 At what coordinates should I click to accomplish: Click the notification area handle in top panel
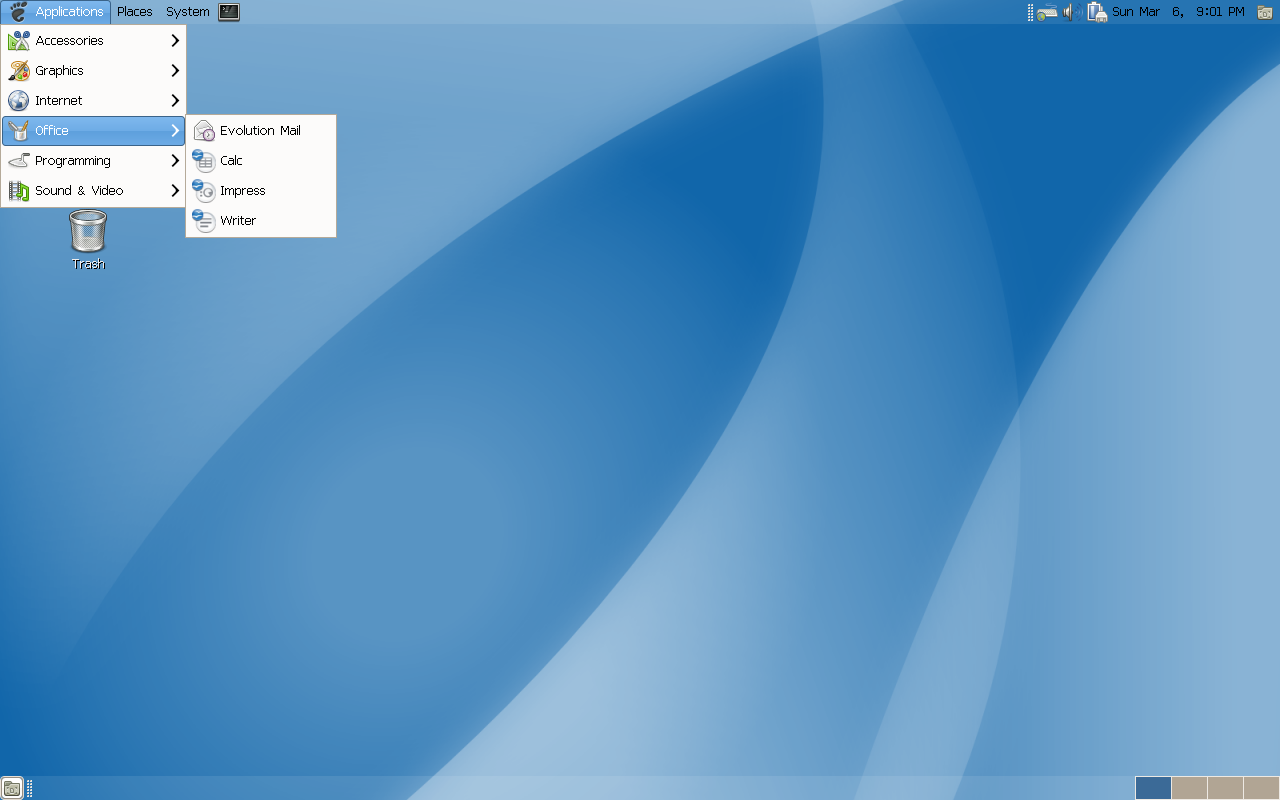[1030, 12]
